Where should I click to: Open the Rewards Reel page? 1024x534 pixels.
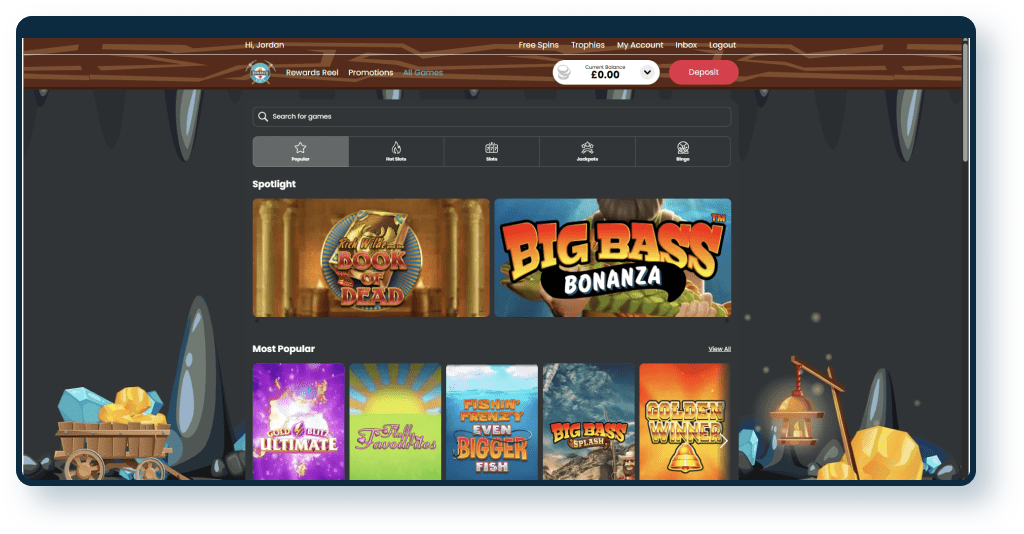coord(312,73)
